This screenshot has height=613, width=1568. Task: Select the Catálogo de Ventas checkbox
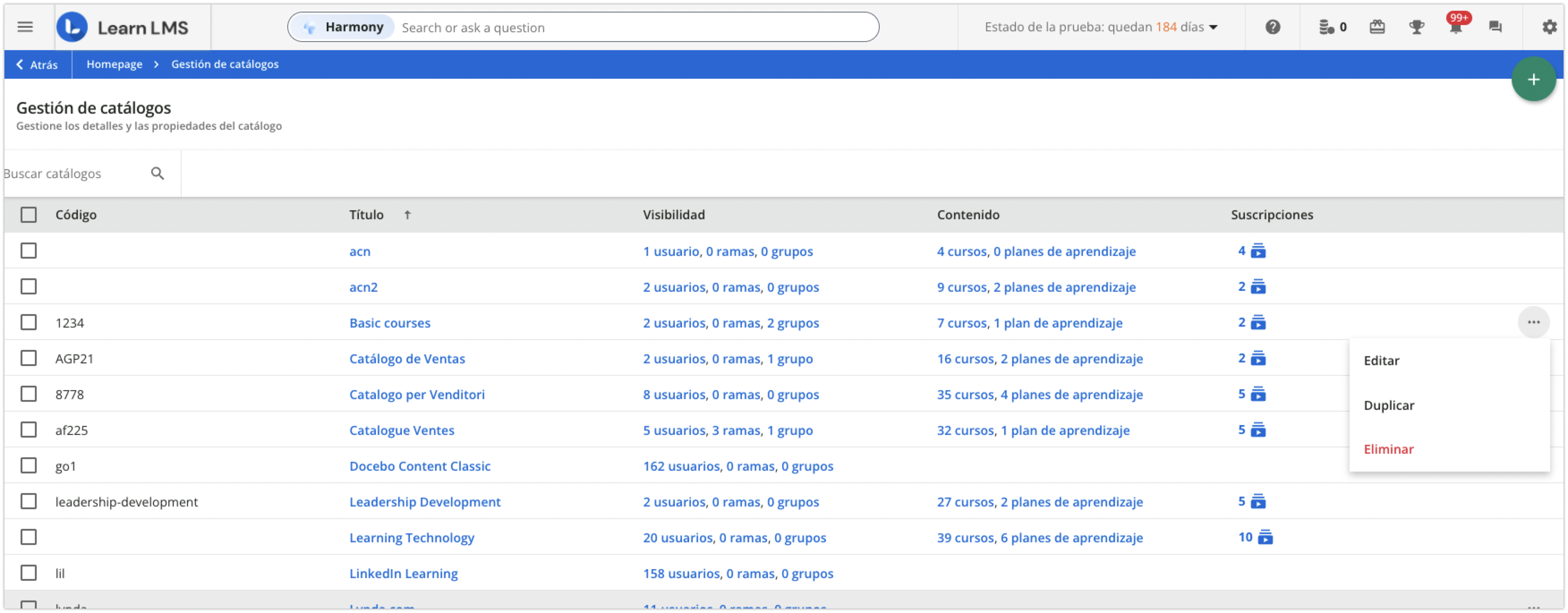(29, 358)
